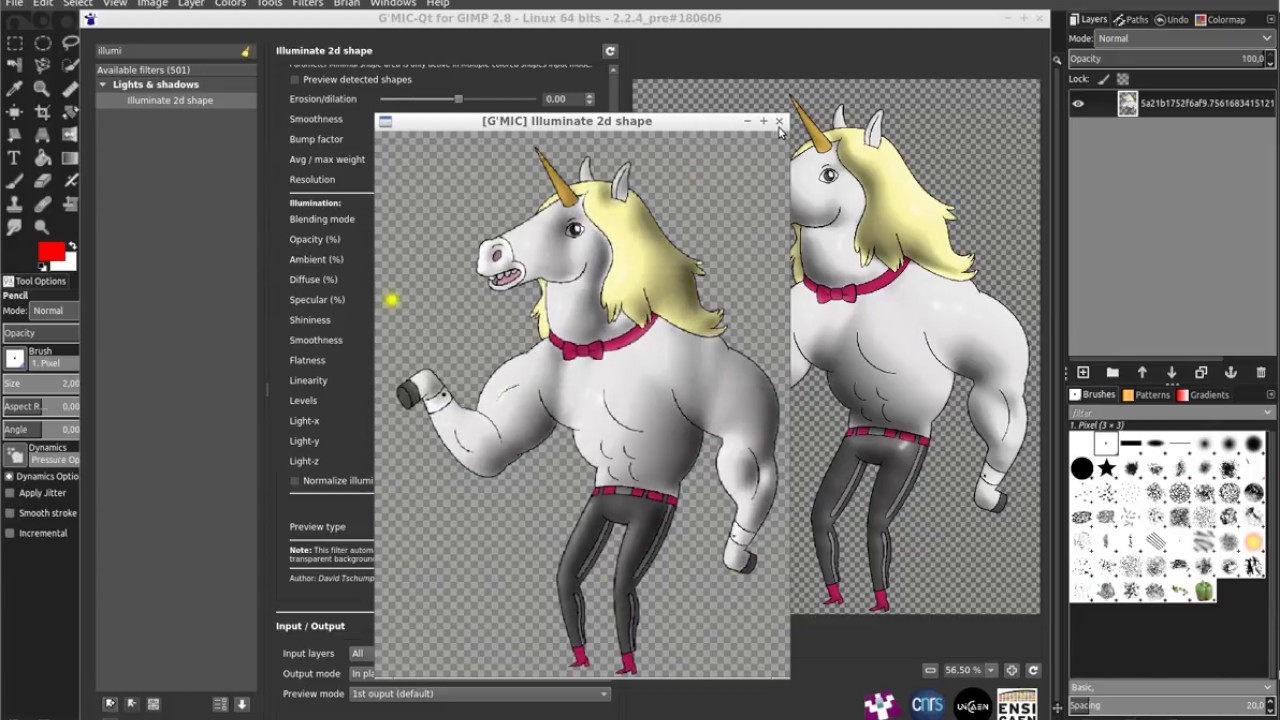Switch to the Undo tab

(1171, 20)
